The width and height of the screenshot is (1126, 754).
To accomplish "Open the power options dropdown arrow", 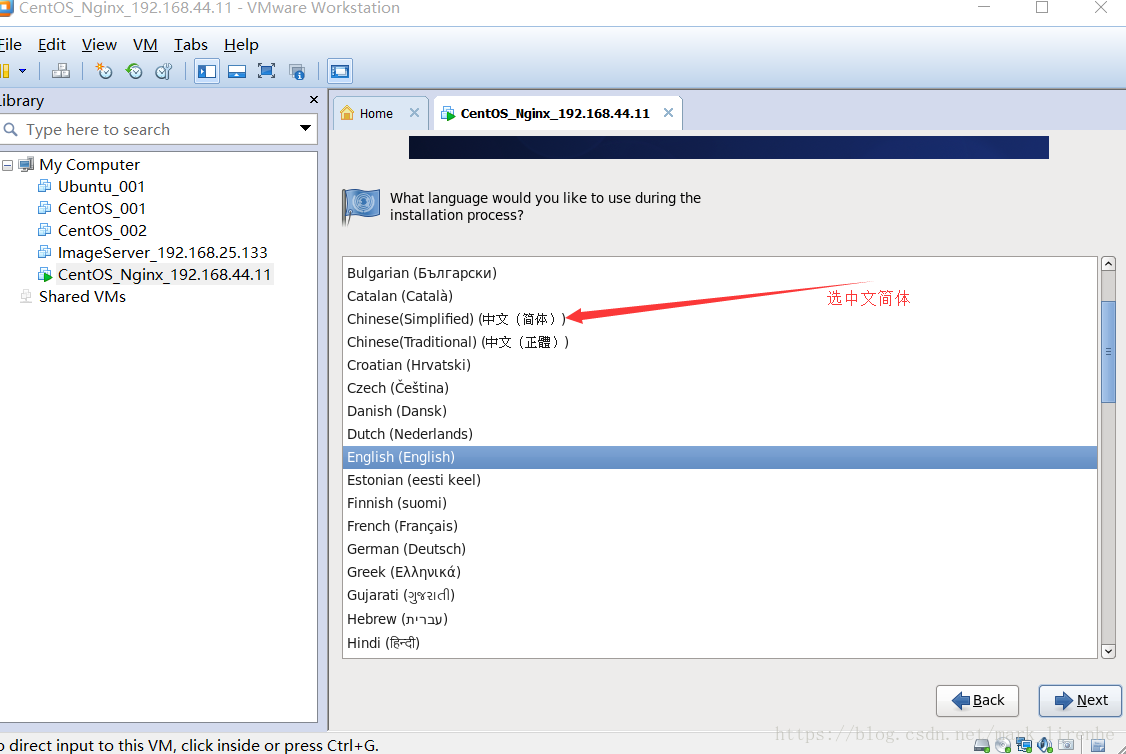I will tap(22, 71).
